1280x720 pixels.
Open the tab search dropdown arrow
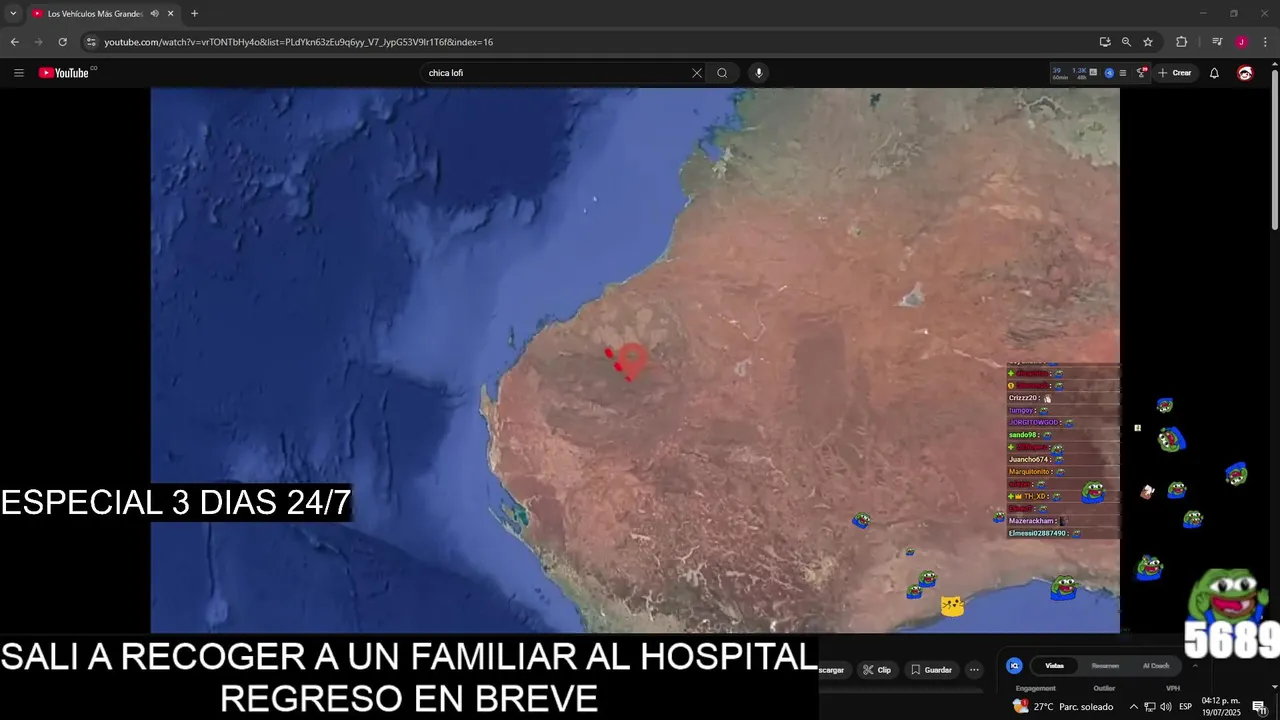[x=13, y=14]
